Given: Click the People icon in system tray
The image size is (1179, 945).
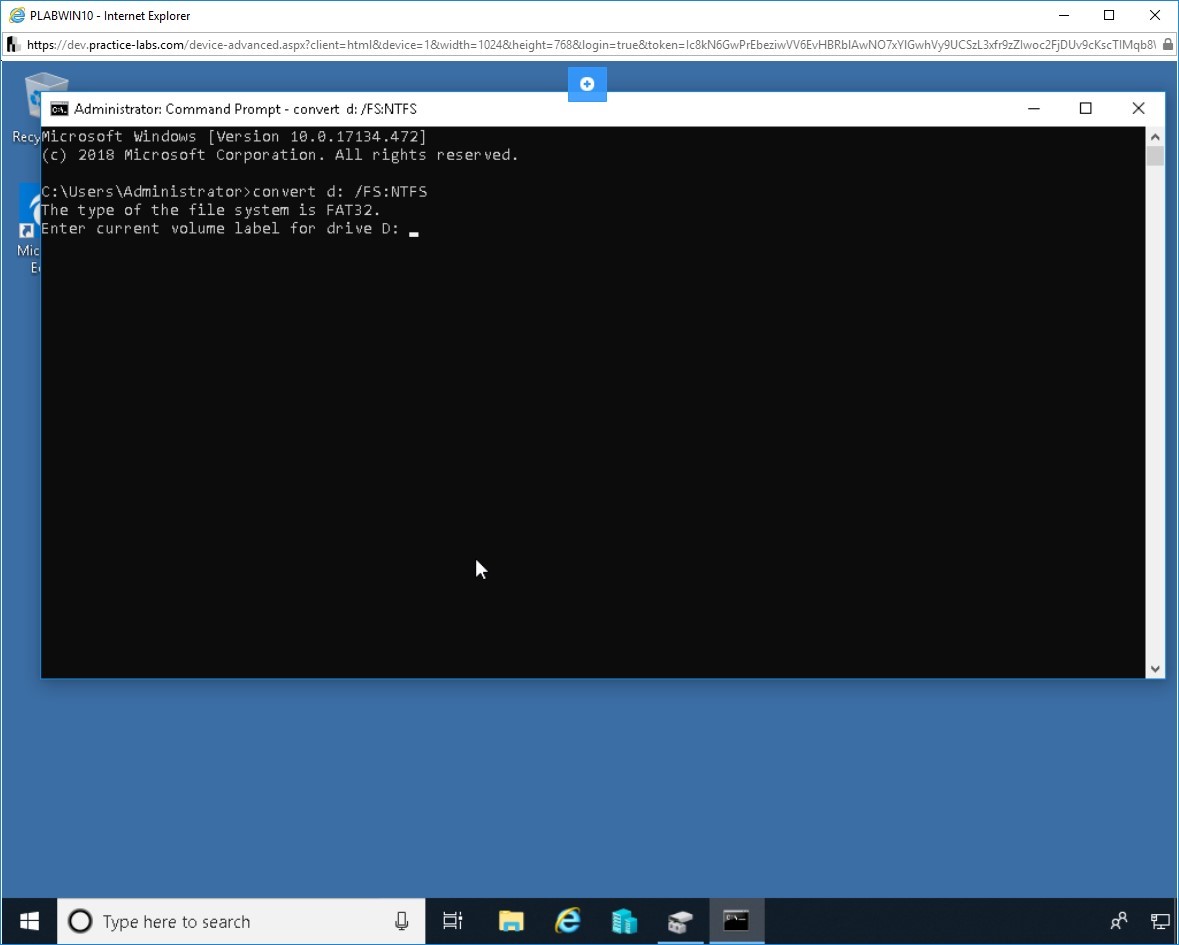Looking at the screenshot, I should [x=1119, y=921].
